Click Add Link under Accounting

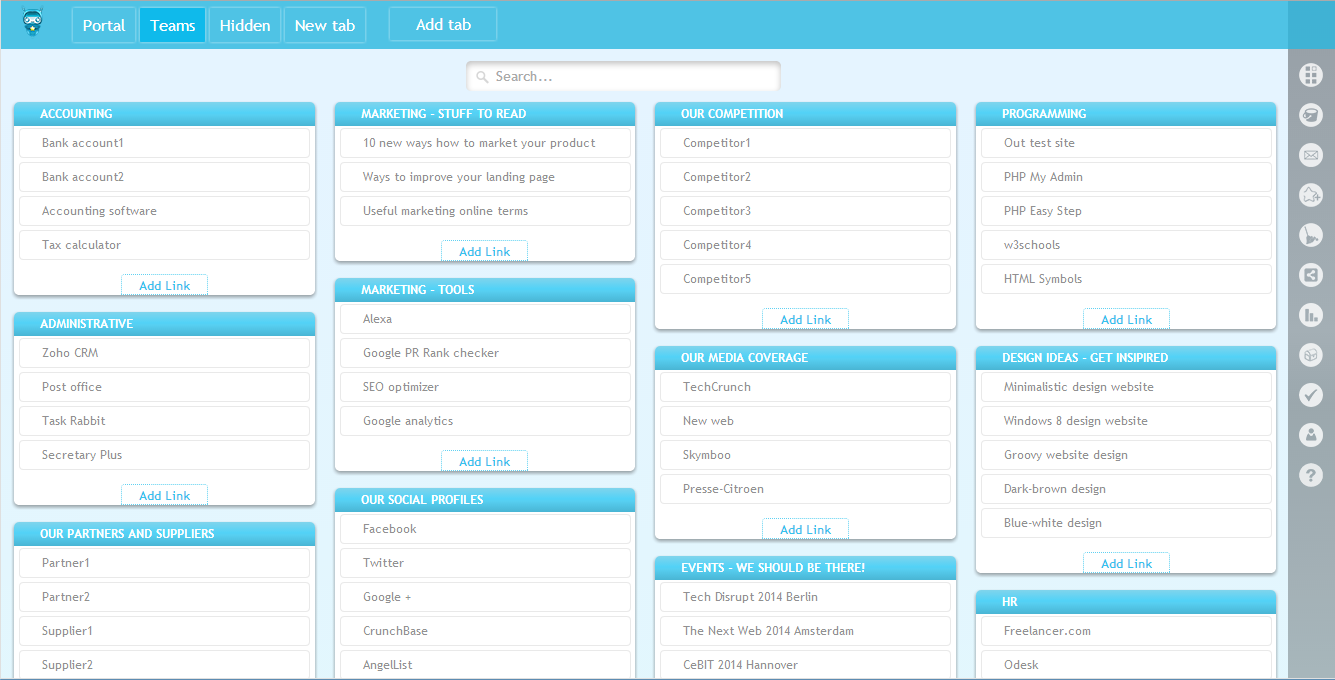(164, 286)
